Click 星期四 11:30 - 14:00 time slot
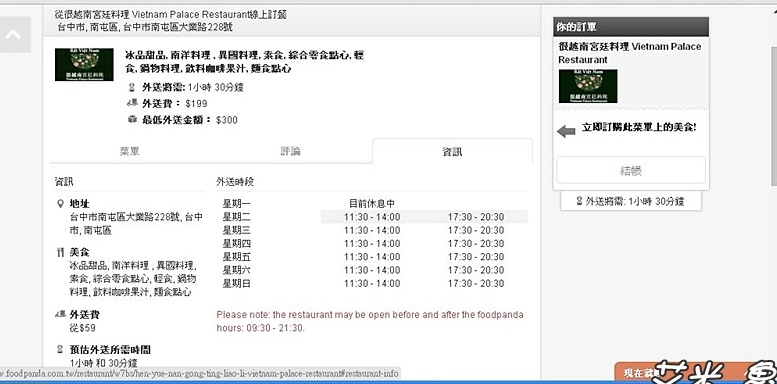777x384 pixels. (x=372, y=244)
